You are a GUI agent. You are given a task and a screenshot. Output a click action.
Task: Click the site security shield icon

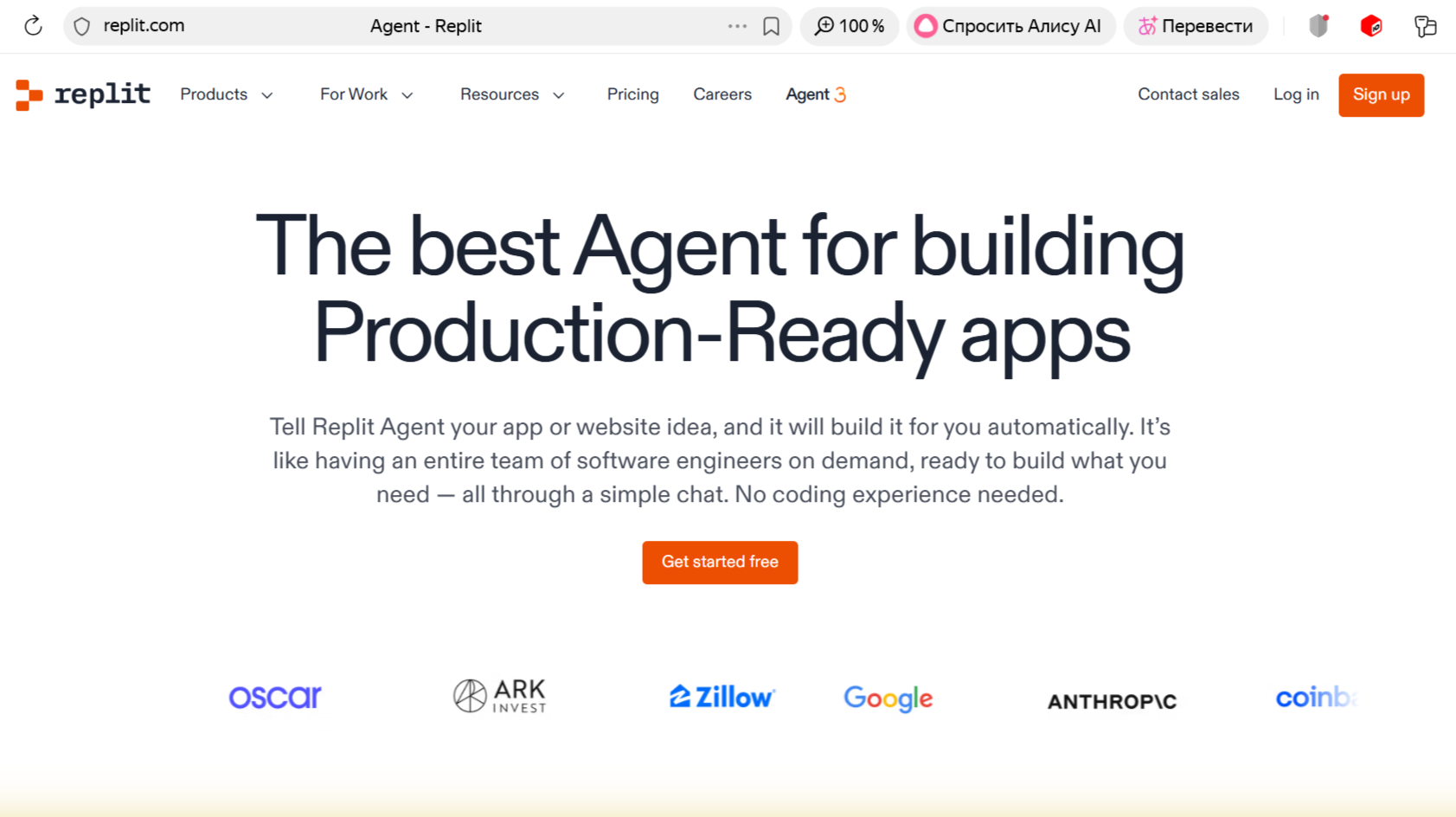82,26
